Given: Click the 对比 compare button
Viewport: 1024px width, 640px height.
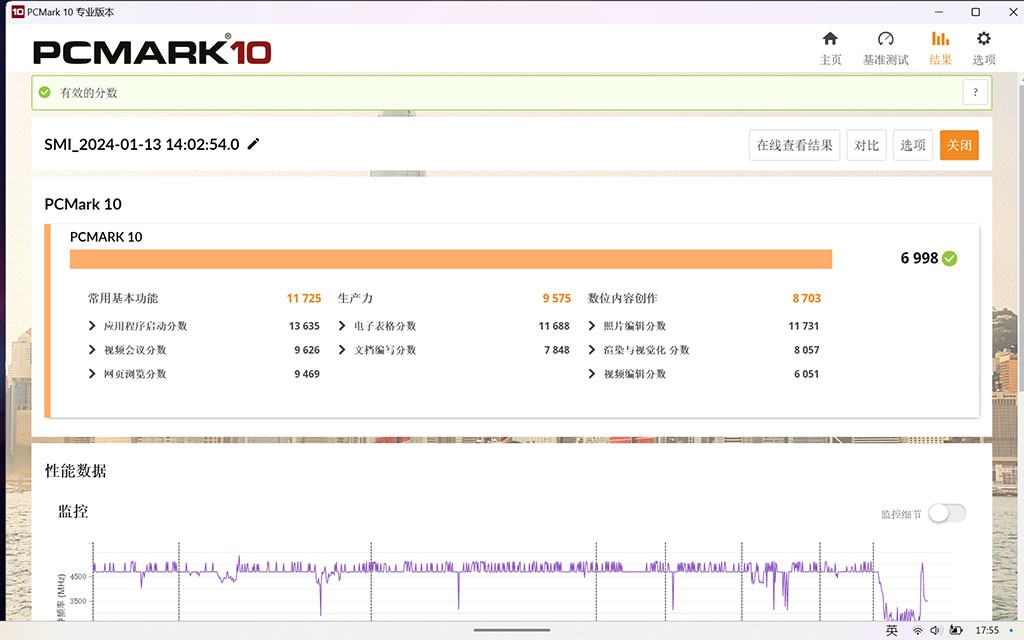Looking at the screenshot, I should tap(866, 144).
